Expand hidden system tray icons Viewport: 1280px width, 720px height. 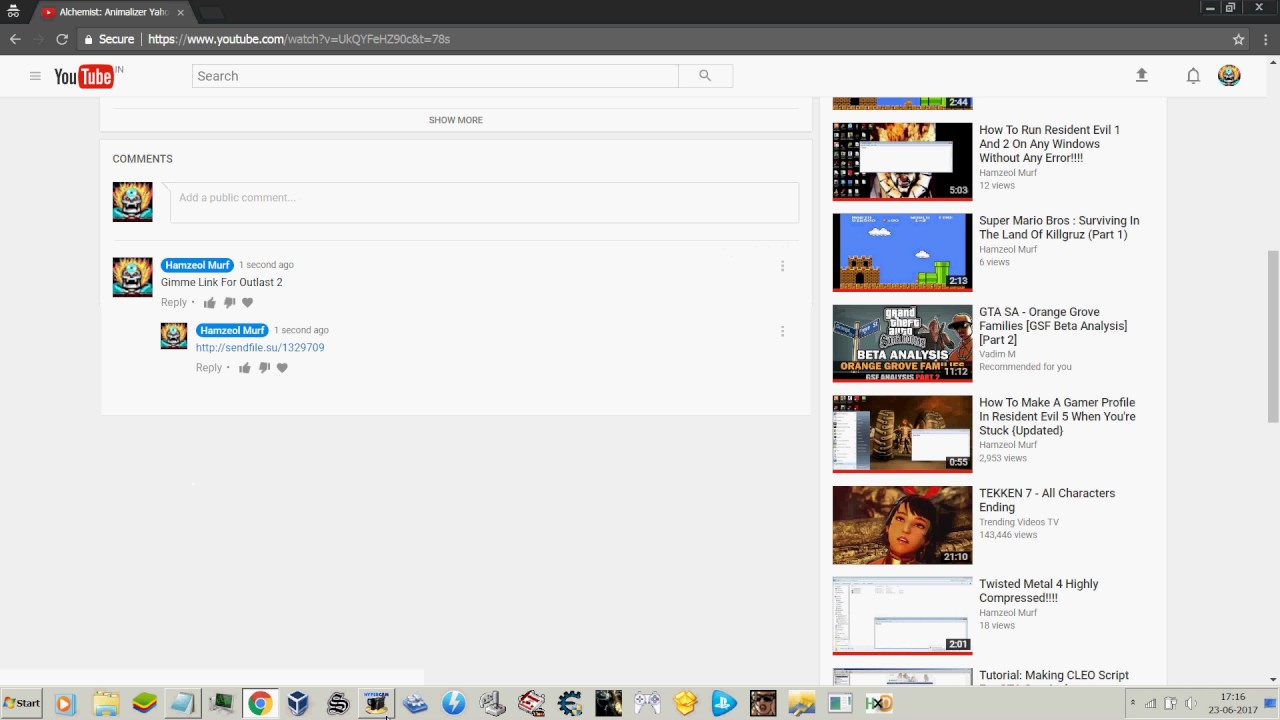point(1133,703)
